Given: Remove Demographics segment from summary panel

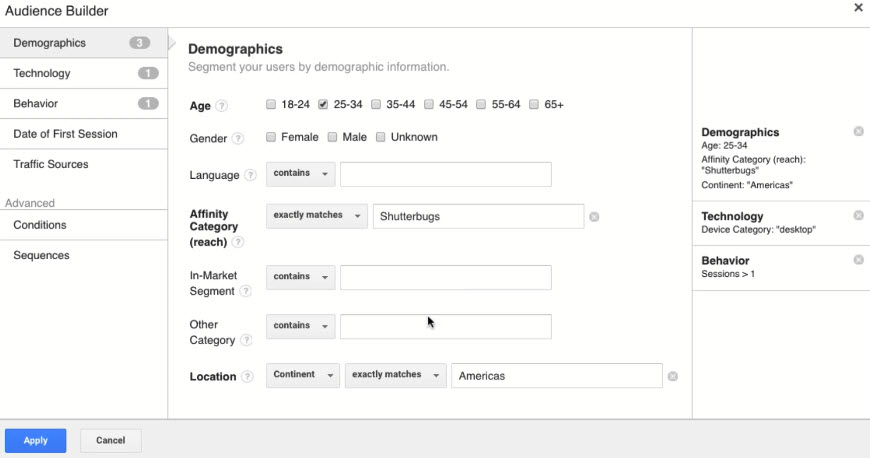Looking at the screenshot, I should click(858, 132).
